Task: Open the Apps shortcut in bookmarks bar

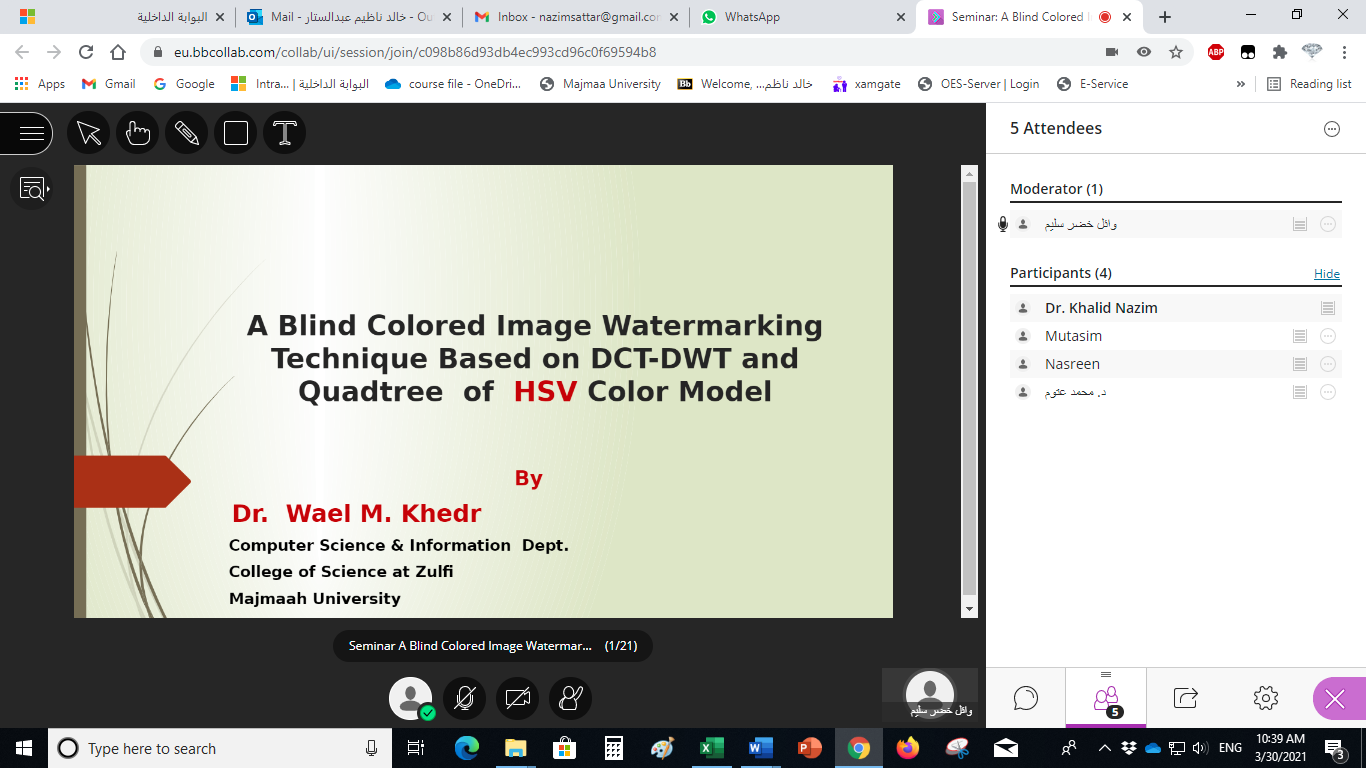Action: click(x=40, y=84)
